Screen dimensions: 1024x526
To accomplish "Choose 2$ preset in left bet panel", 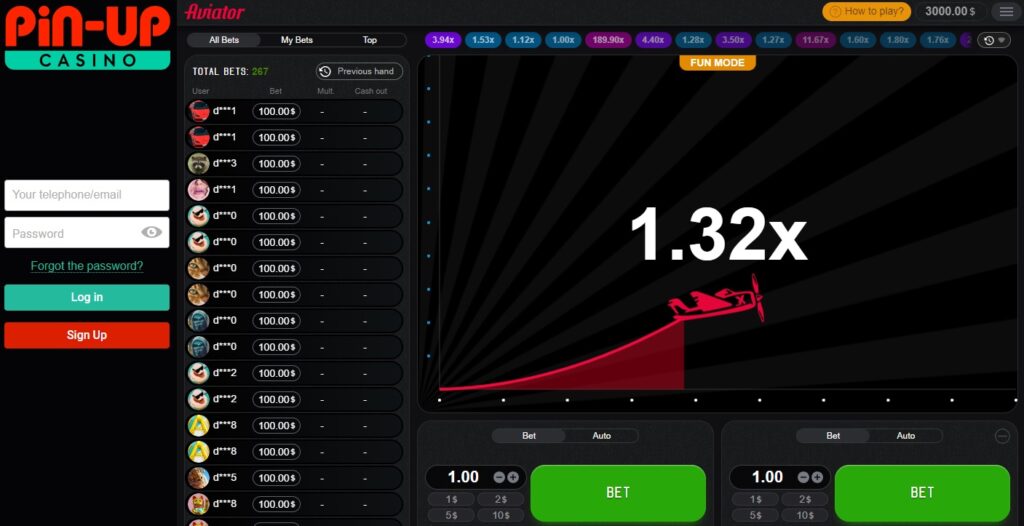I will (x=500, y=500).
